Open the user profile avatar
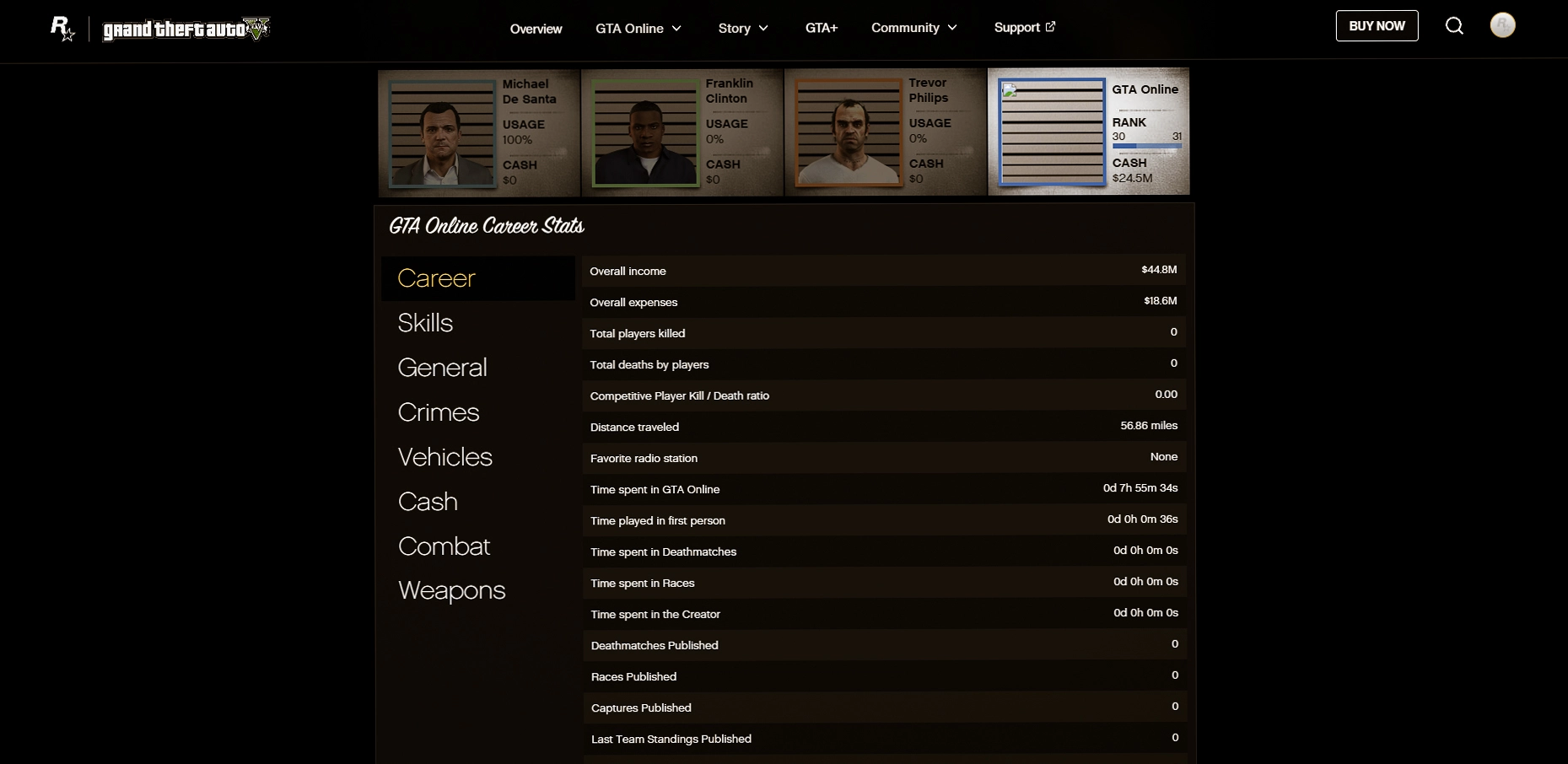 (1502, 25)
